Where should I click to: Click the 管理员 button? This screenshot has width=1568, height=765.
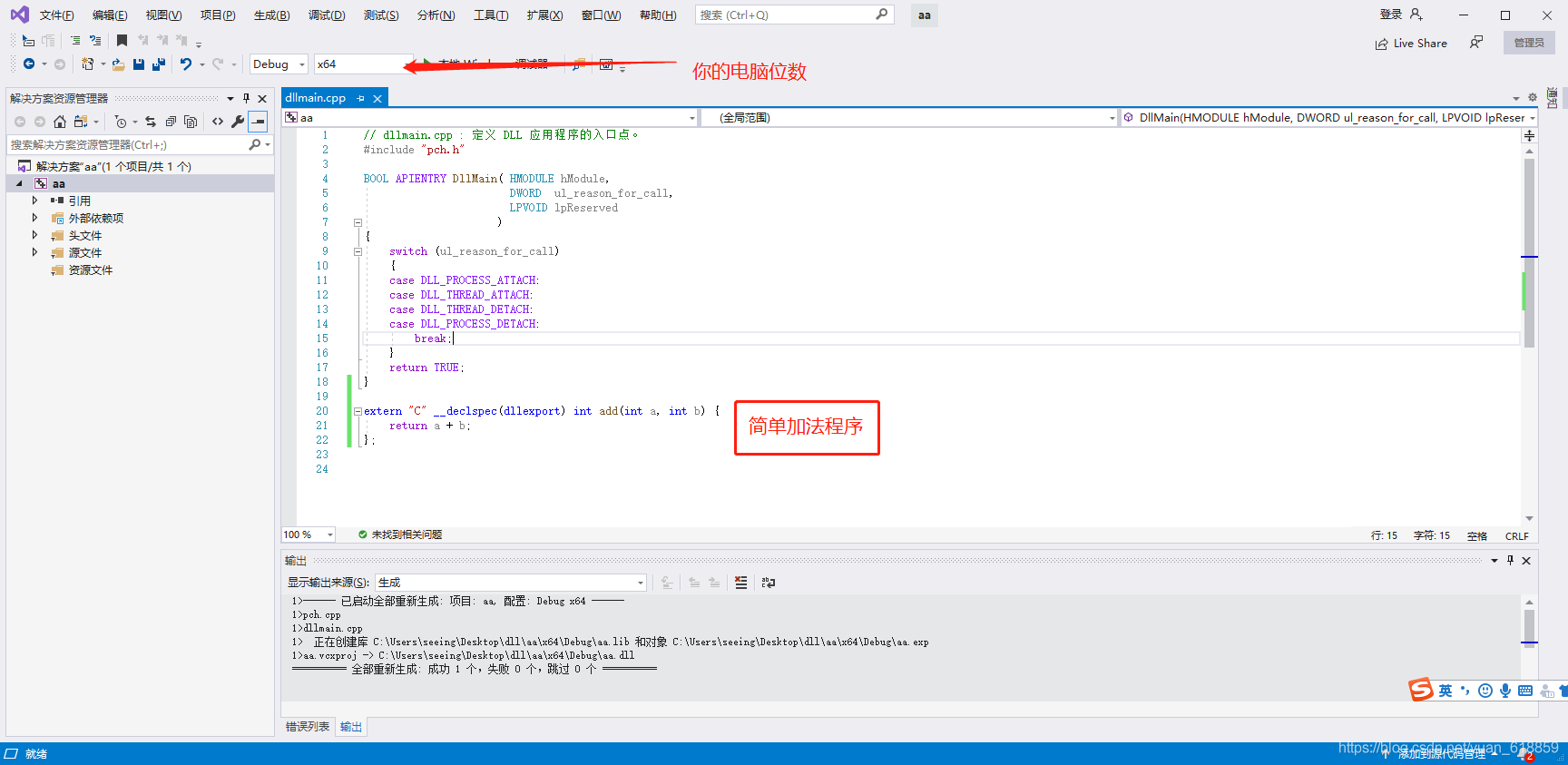1529,43
